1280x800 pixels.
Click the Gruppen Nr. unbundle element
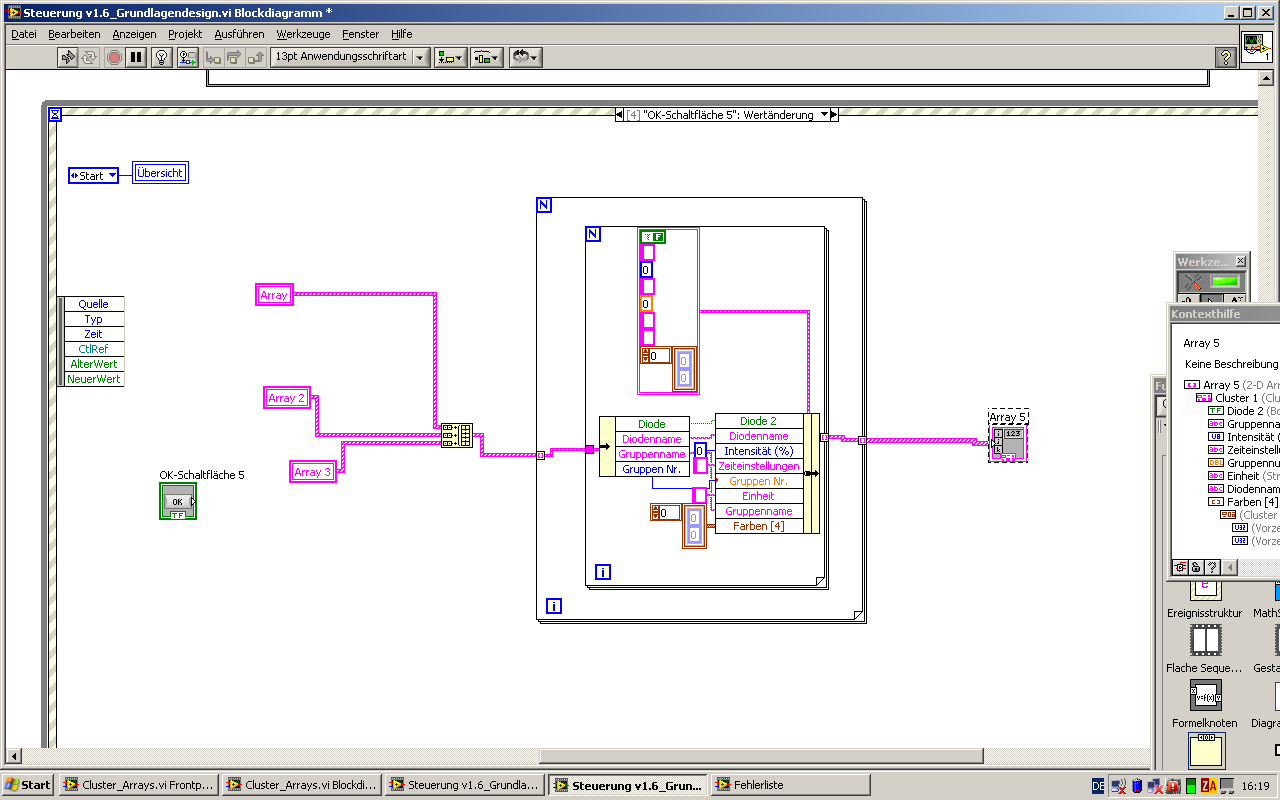tap(652, 469)
